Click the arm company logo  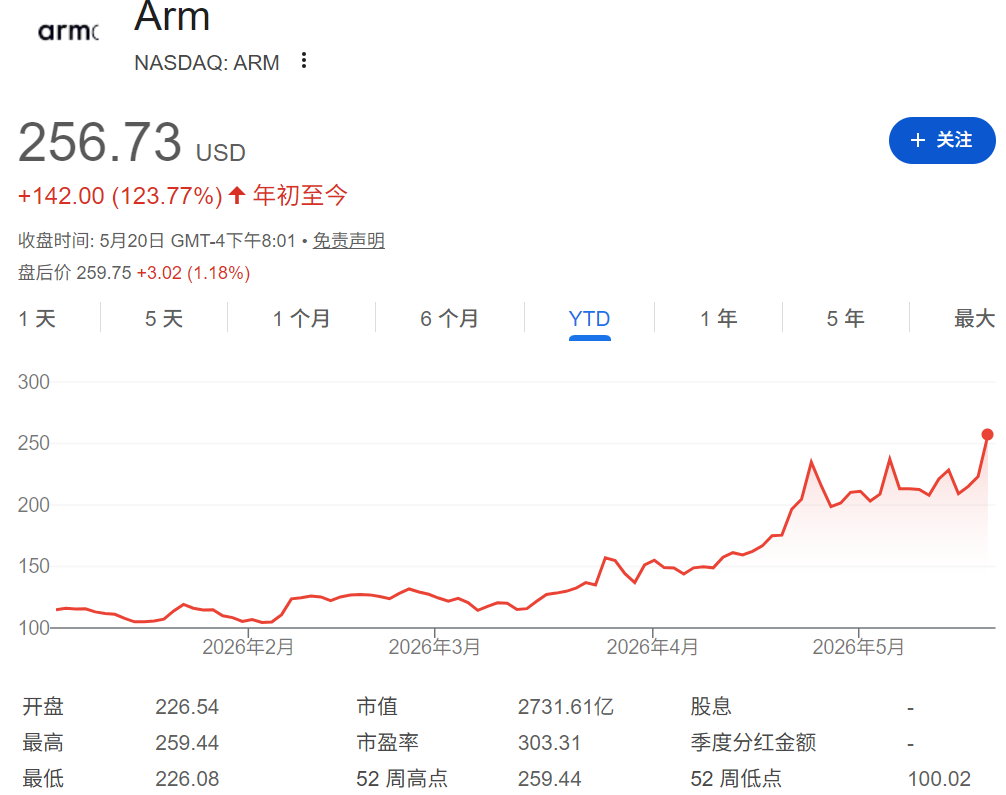point(68,31)
